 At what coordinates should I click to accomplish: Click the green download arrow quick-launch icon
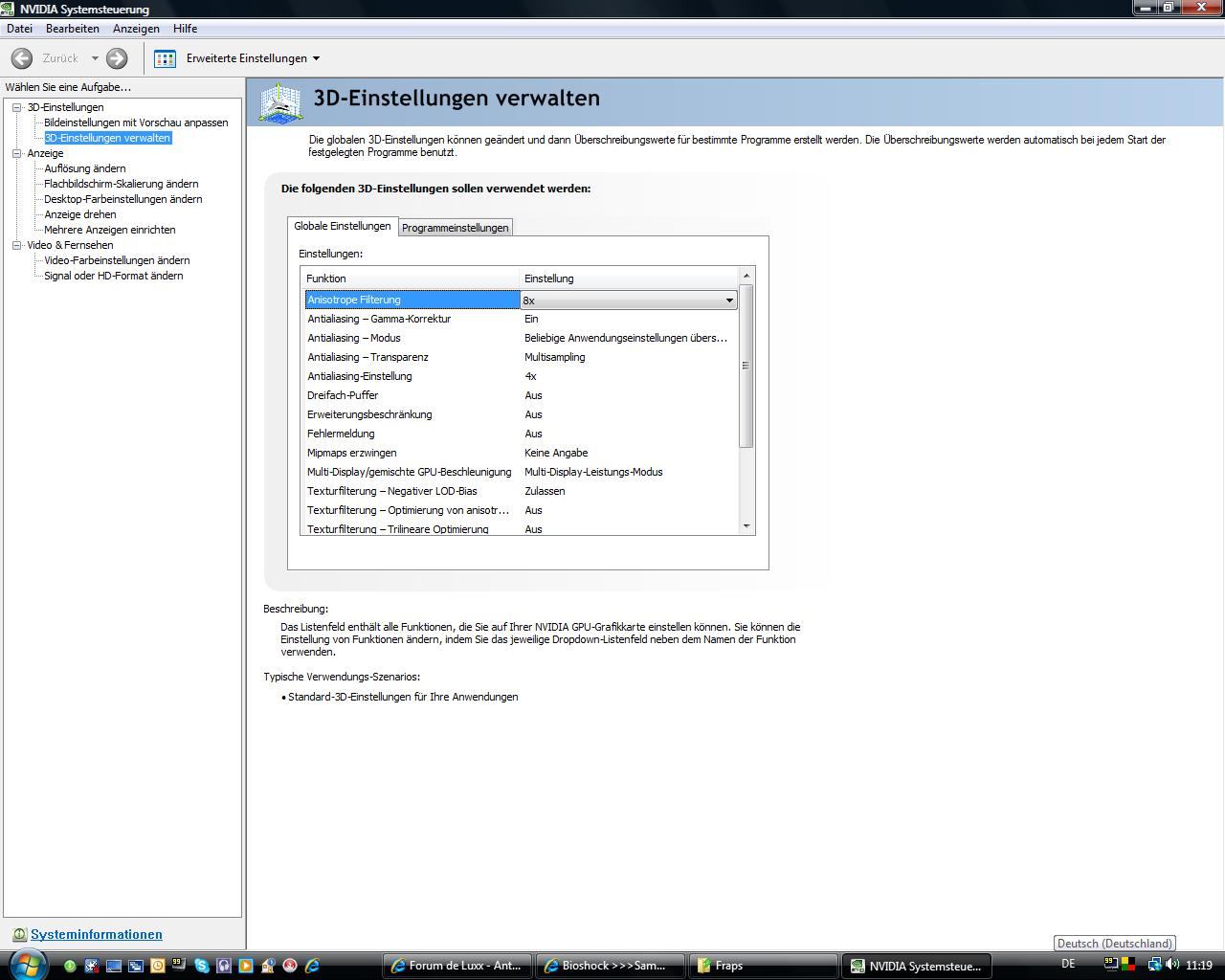pos(70,966)
